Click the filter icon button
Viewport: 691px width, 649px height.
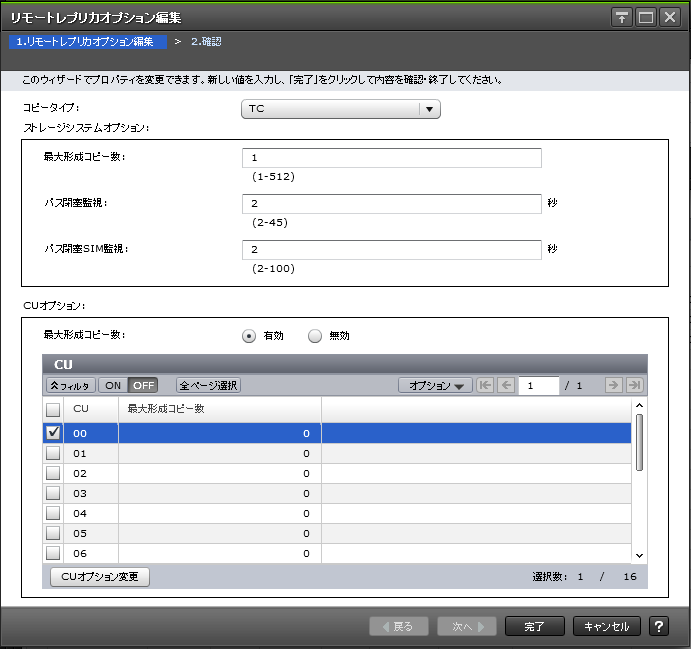pos(70,385)
